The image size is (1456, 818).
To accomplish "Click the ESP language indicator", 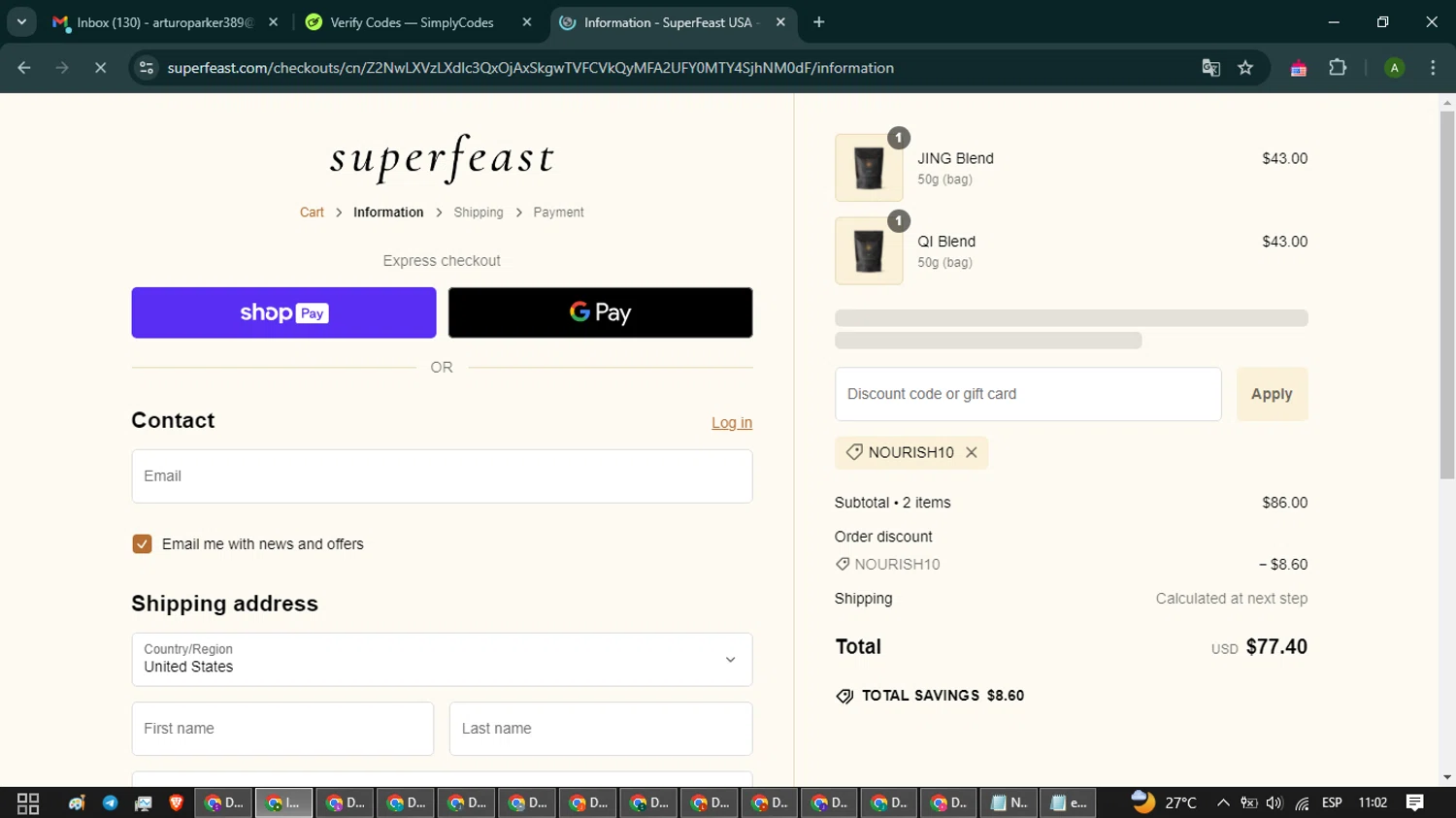I will pos(1332,803).
